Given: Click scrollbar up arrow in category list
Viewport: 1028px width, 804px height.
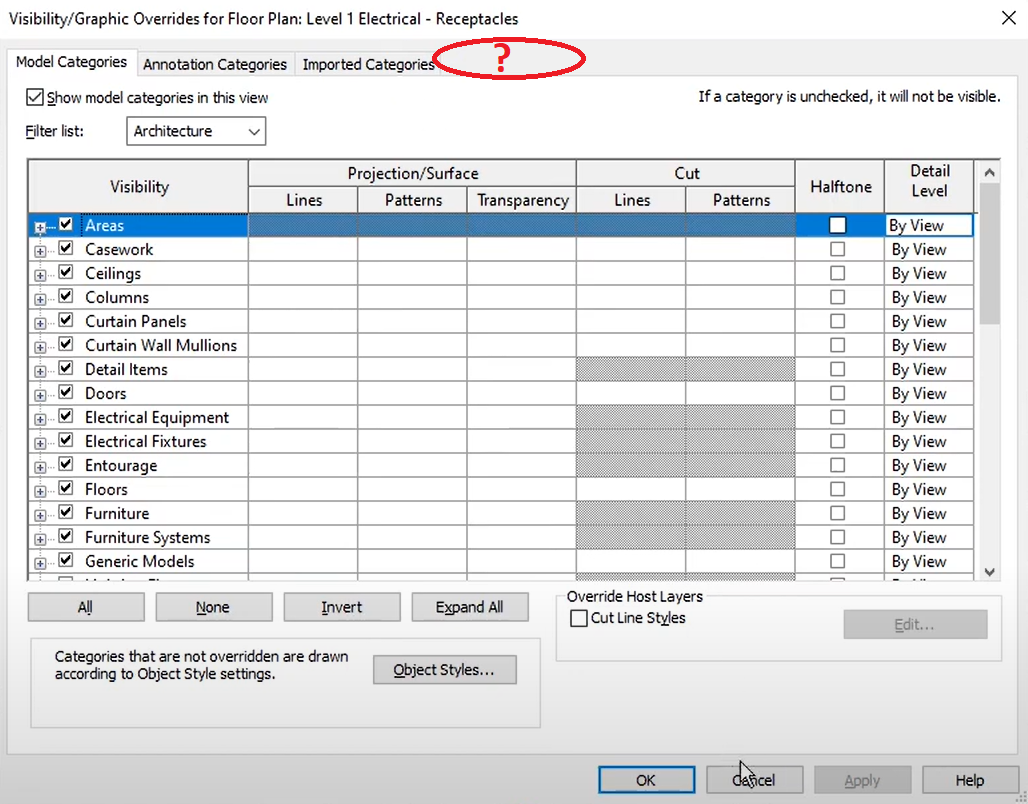Looking at the screenshot, I should coord(990,172).
